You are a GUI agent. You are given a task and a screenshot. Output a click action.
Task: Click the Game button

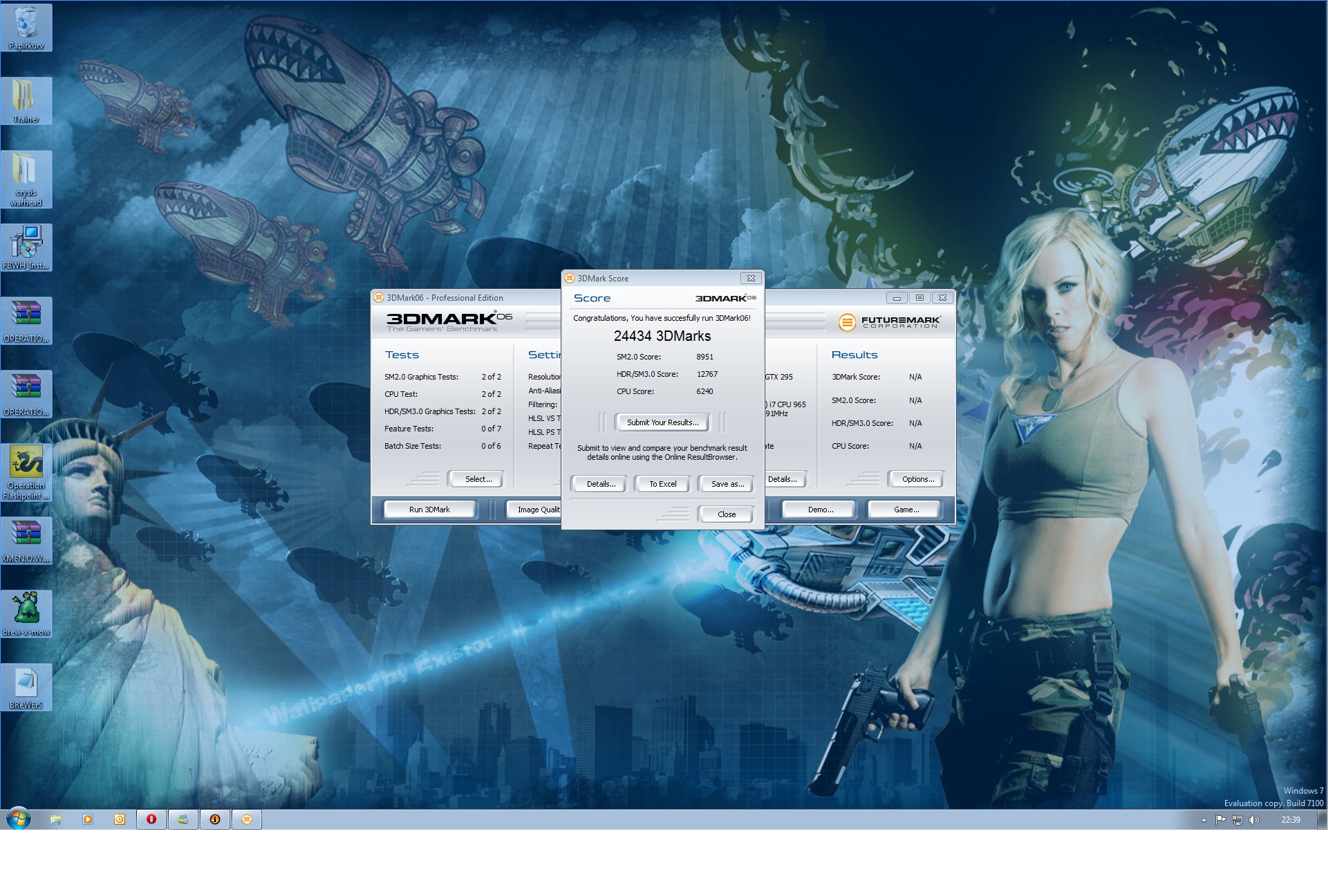click(x=906, y=510)
